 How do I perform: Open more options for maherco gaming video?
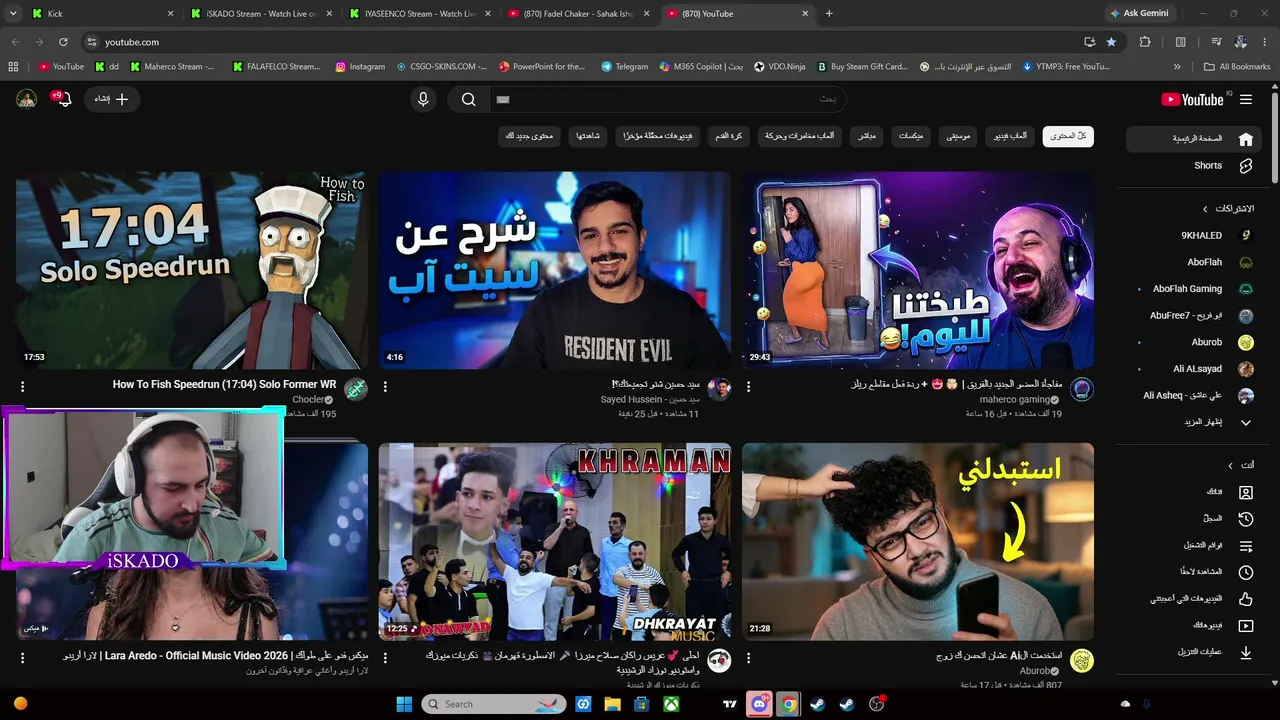coord(748,387)
